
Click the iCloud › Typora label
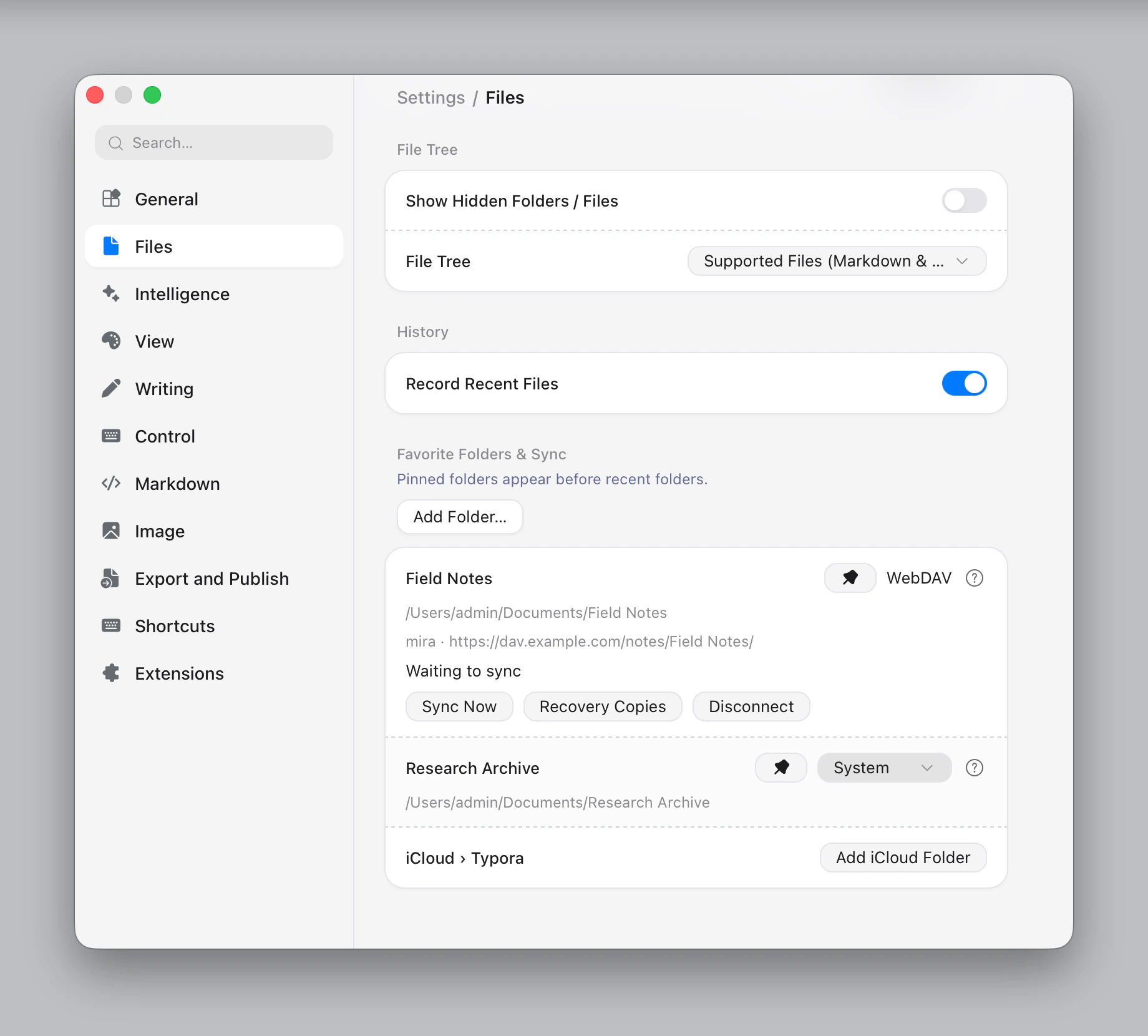(465, 858)
